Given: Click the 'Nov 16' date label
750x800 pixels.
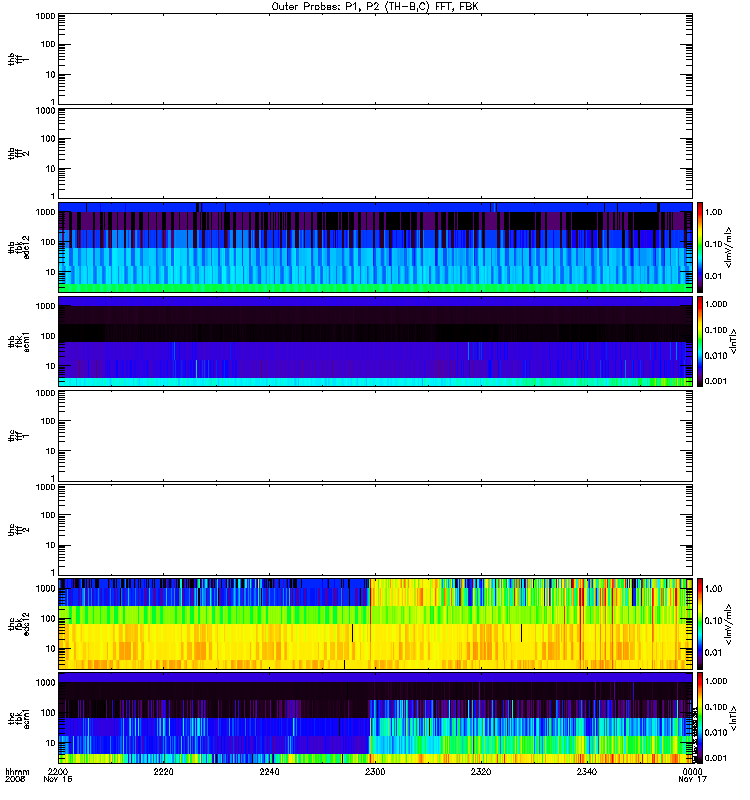Looking at the screenshot, I should pyautogui.click(x=58, y=779).
